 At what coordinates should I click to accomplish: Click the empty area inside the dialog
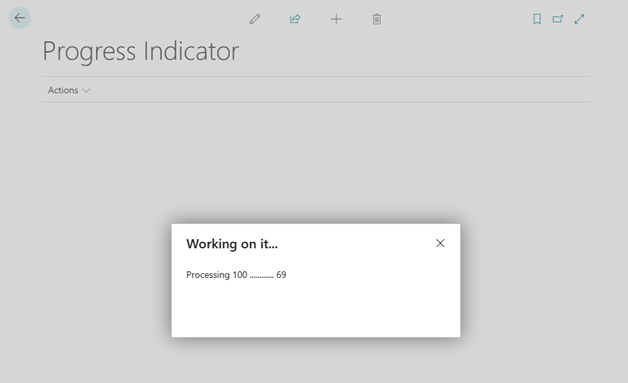[x=316, y=308]
